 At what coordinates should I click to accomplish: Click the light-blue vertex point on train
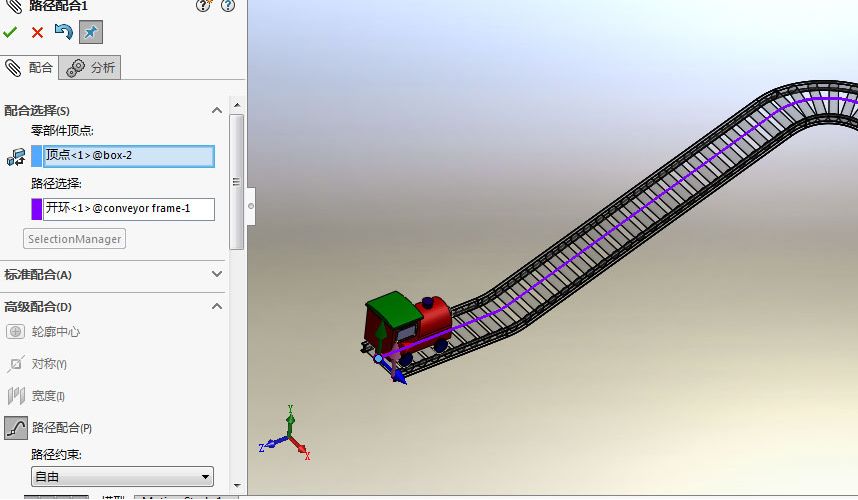[x=378, y=358]
